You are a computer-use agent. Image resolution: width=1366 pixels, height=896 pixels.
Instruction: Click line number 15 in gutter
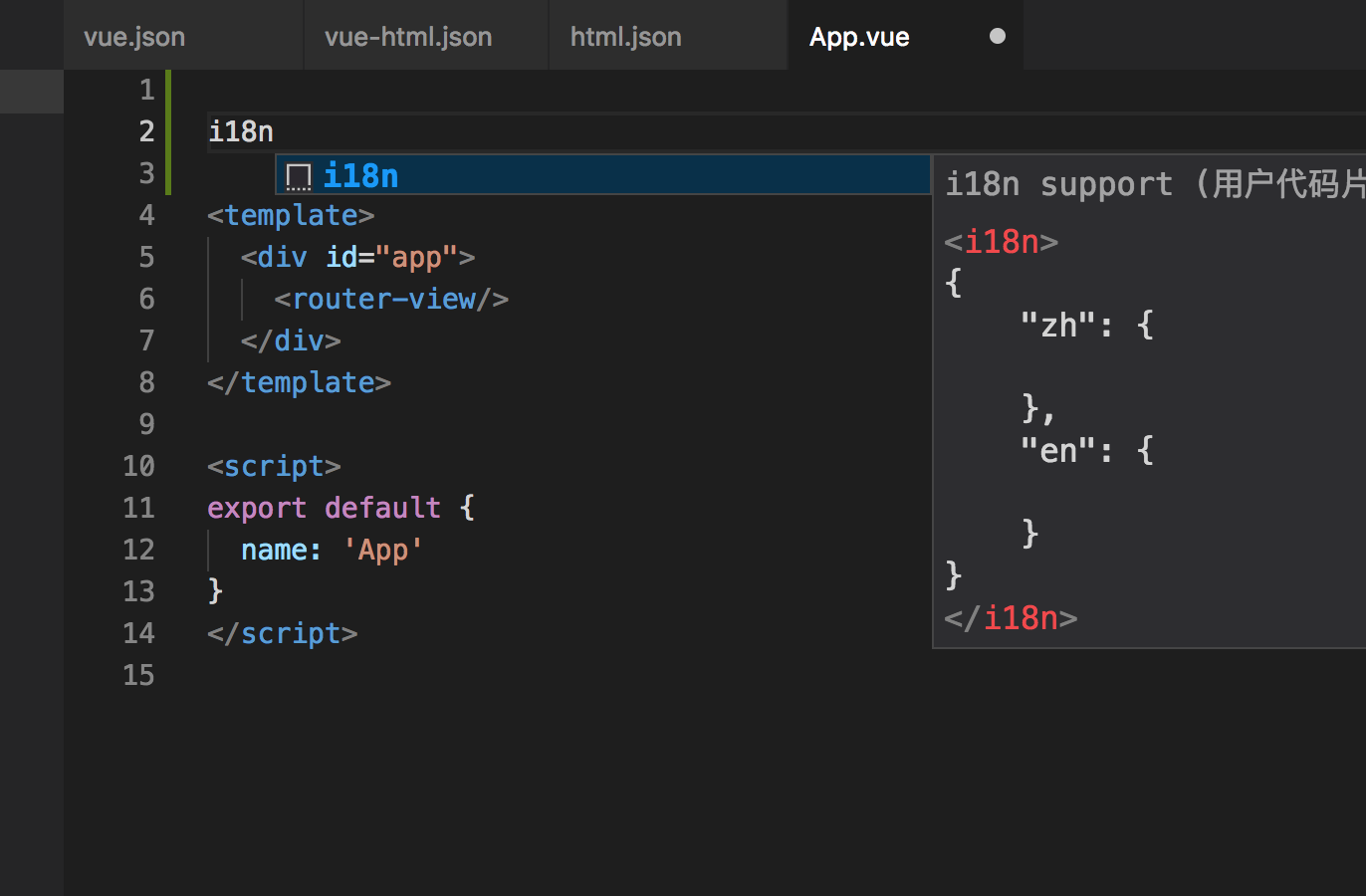[139, 675]
